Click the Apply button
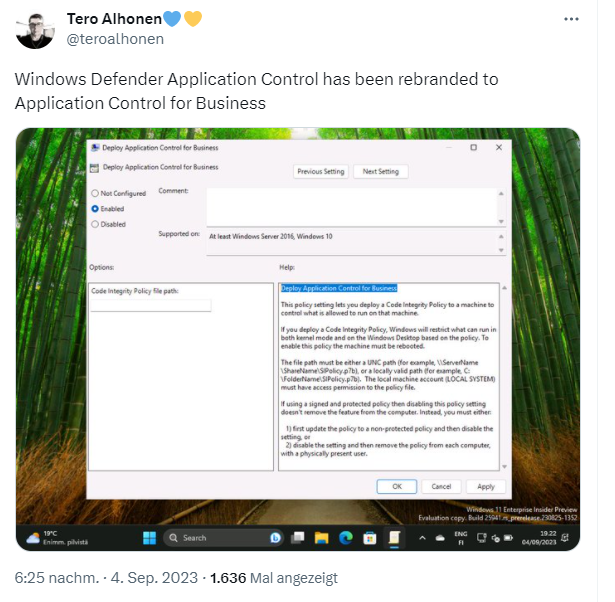Viewport: 615px width, 602px height. pos(485,486)
